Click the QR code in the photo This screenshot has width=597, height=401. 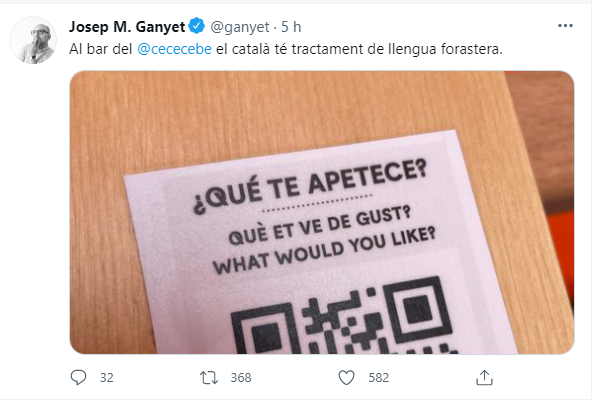point(343,316)
